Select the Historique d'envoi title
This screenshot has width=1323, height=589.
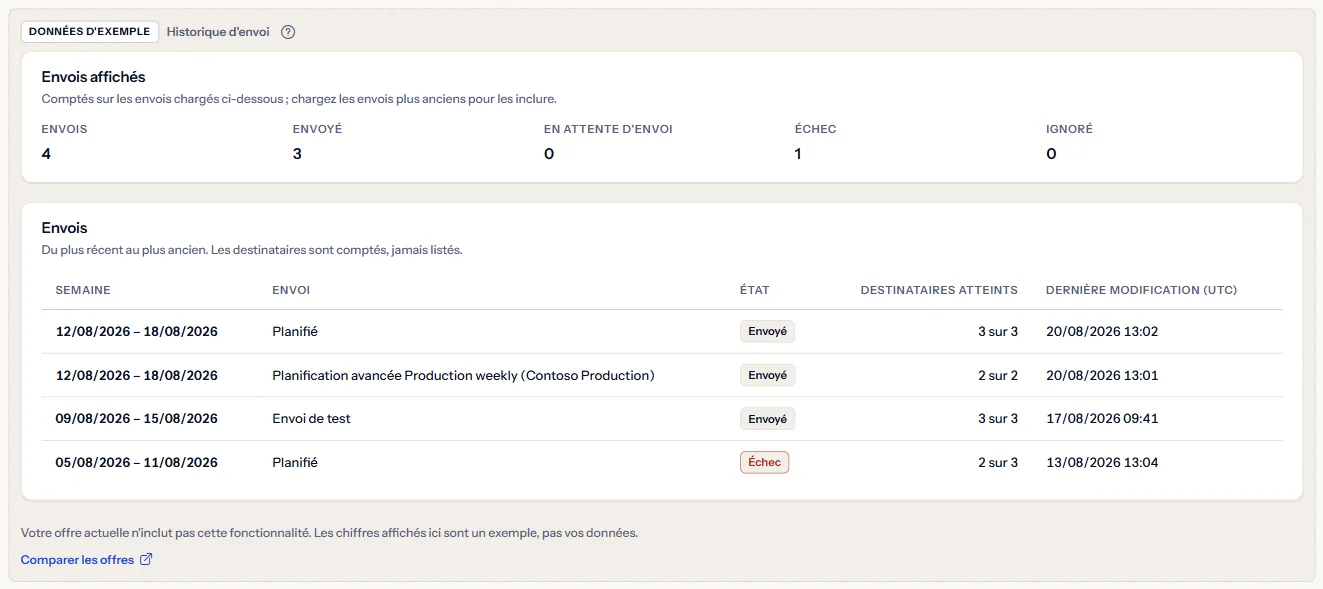218,32
